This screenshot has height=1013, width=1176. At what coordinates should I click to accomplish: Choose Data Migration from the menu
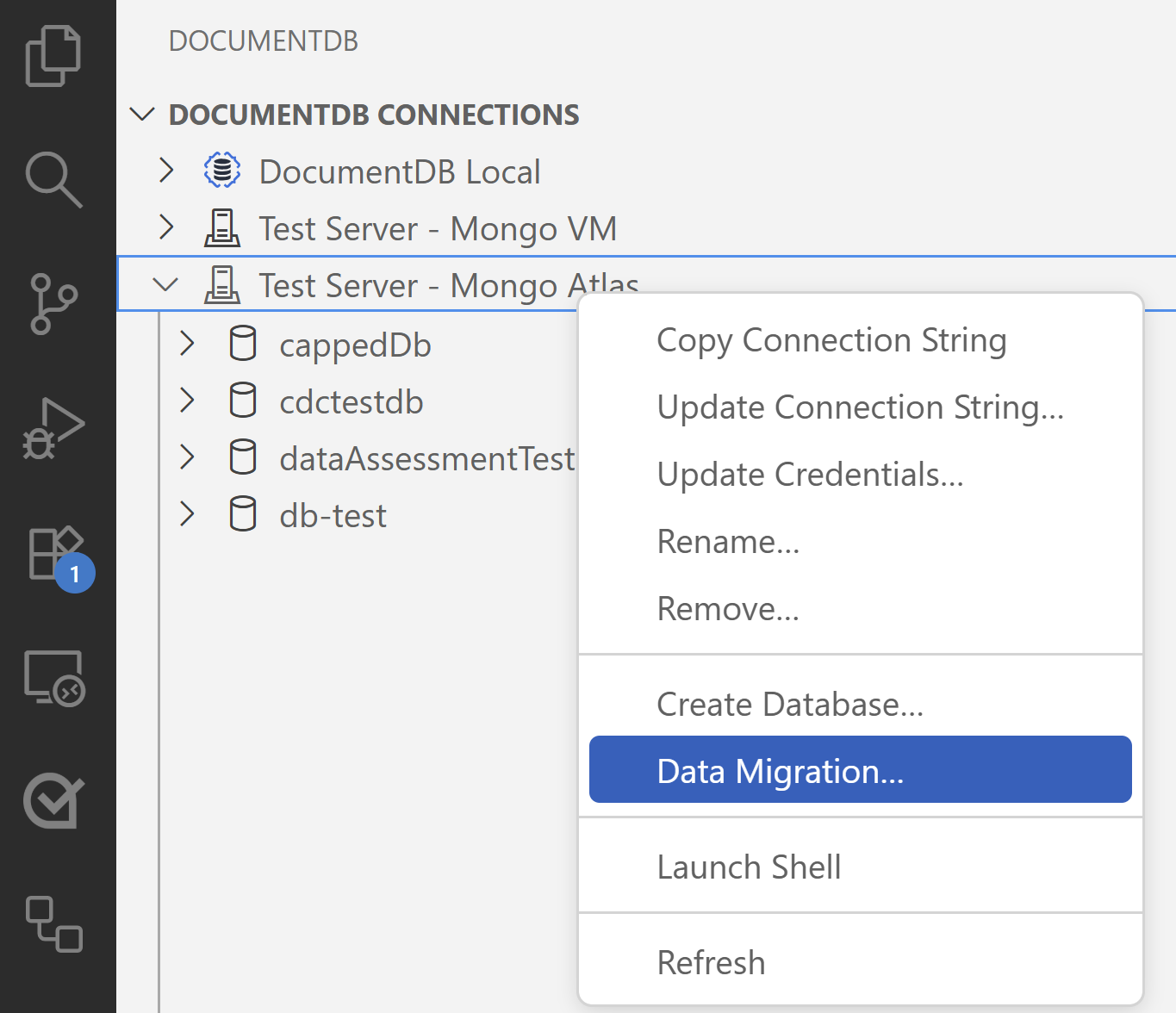780,769
